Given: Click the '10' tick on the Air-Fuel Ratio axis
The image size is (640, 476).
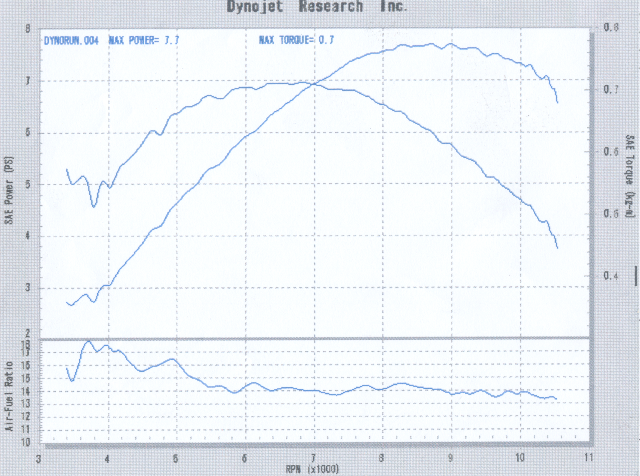Looking at the screenshot, I should pyautogui.click(x=25, y=443).
